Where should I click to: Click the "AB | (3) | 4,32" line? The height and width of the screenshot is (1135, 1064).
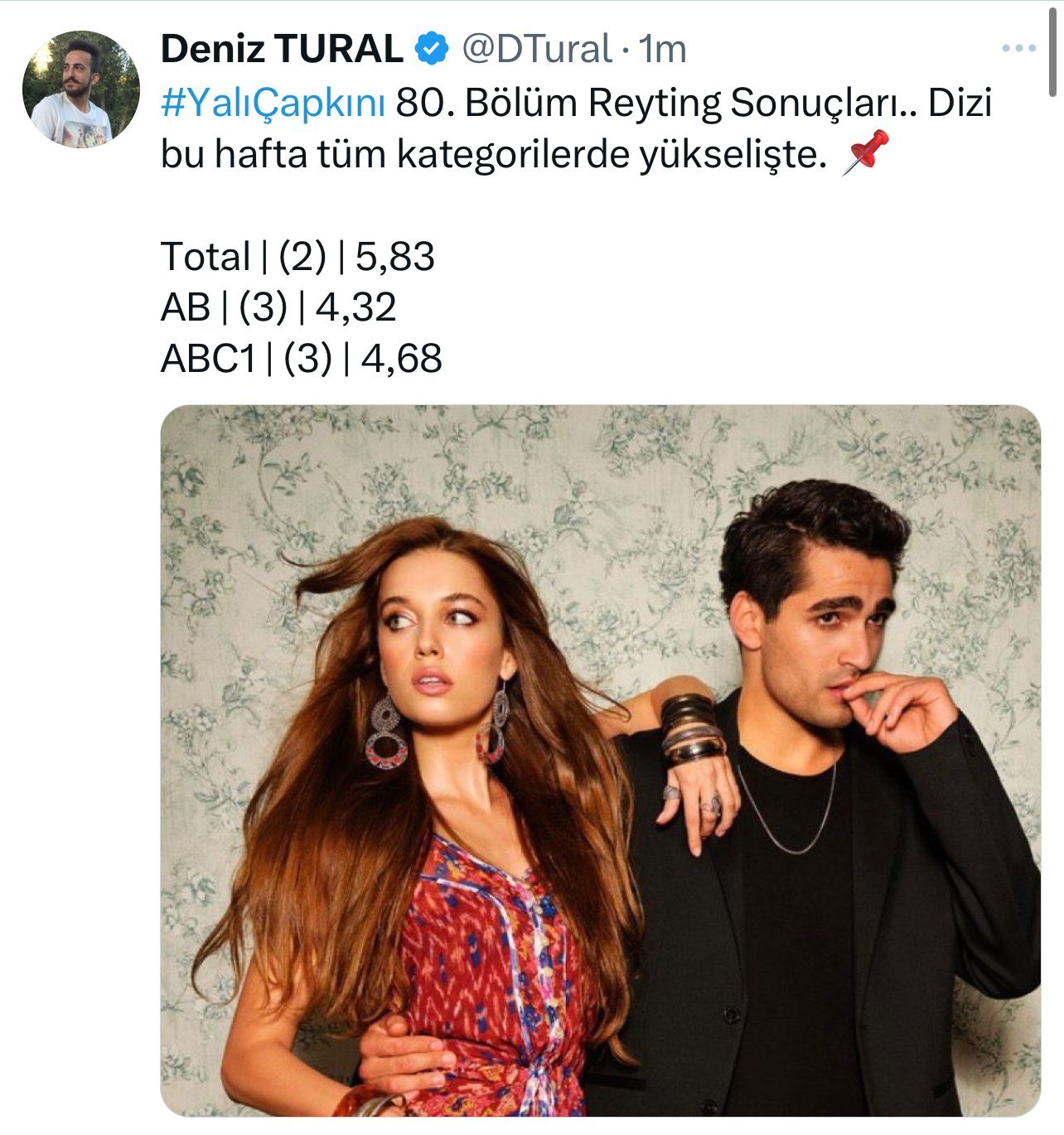click(278, 307)
